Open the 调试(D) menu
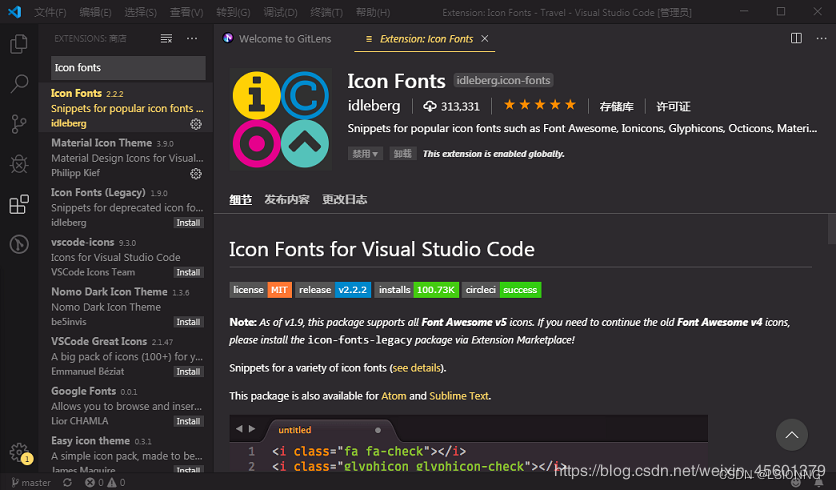Screen dimensions: 836x490 click(x=280, y=12)
